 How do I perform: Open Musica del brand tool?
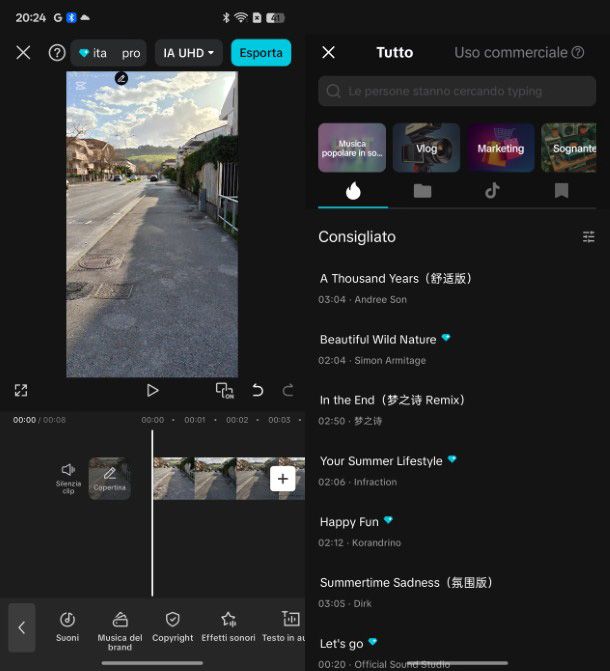click(120, 626)
